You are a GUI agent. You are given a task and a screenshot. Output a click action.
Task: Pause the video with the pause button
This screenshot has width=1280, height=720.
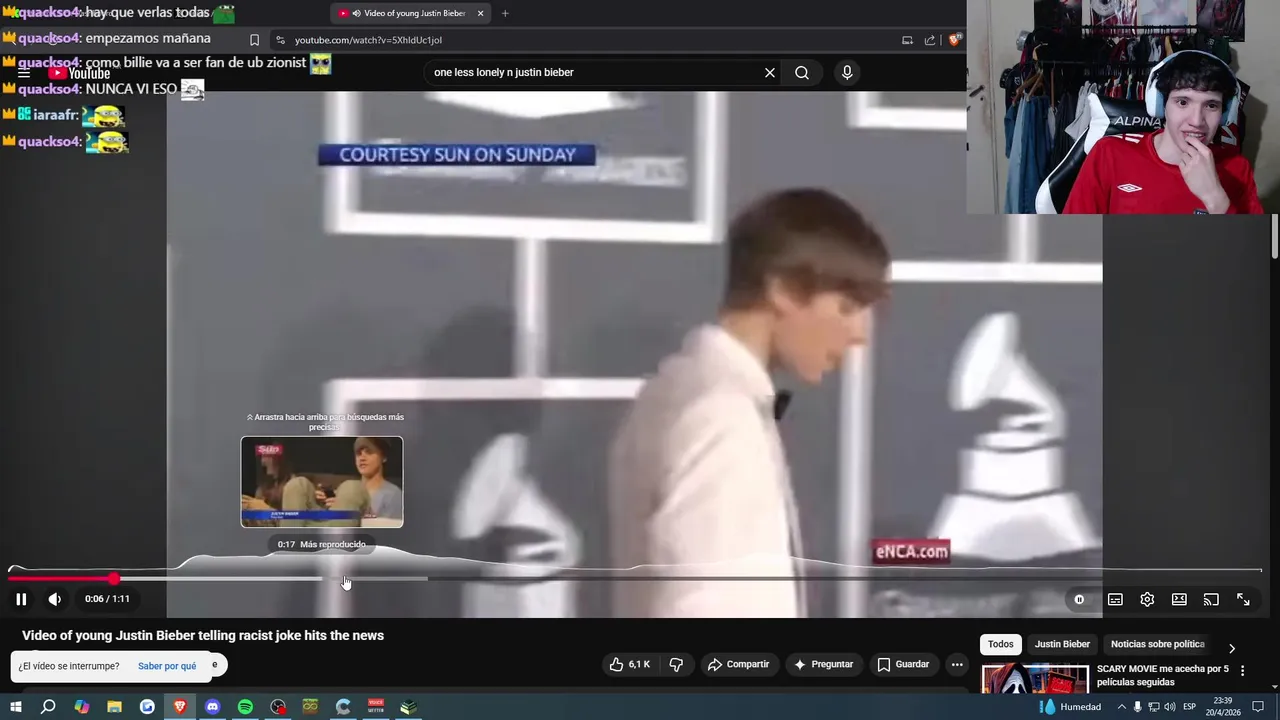point(21,599)
